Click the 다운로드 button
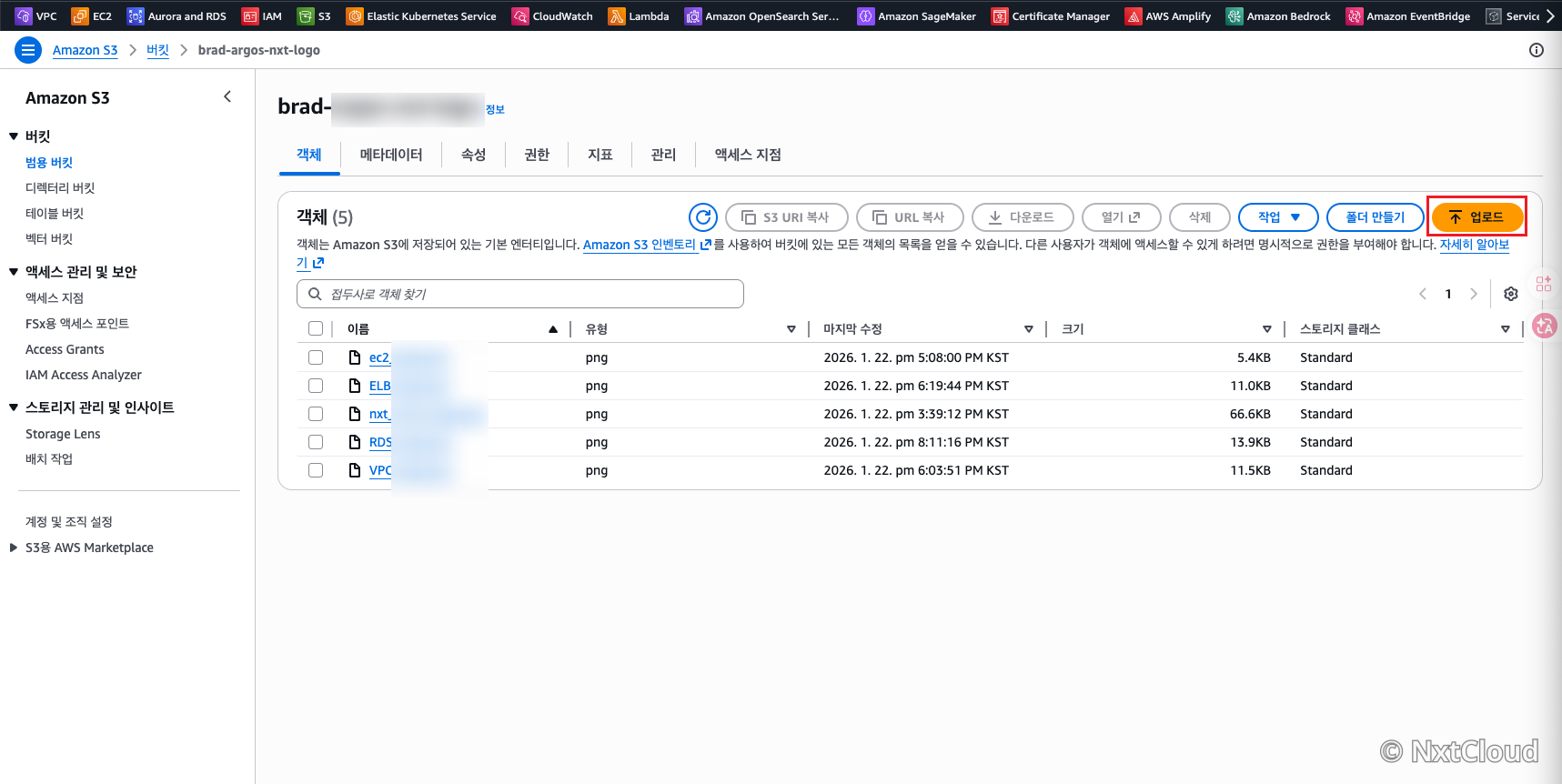Image resolution: width=1562 pixels, height=784 pixels. coord(1023,217)
